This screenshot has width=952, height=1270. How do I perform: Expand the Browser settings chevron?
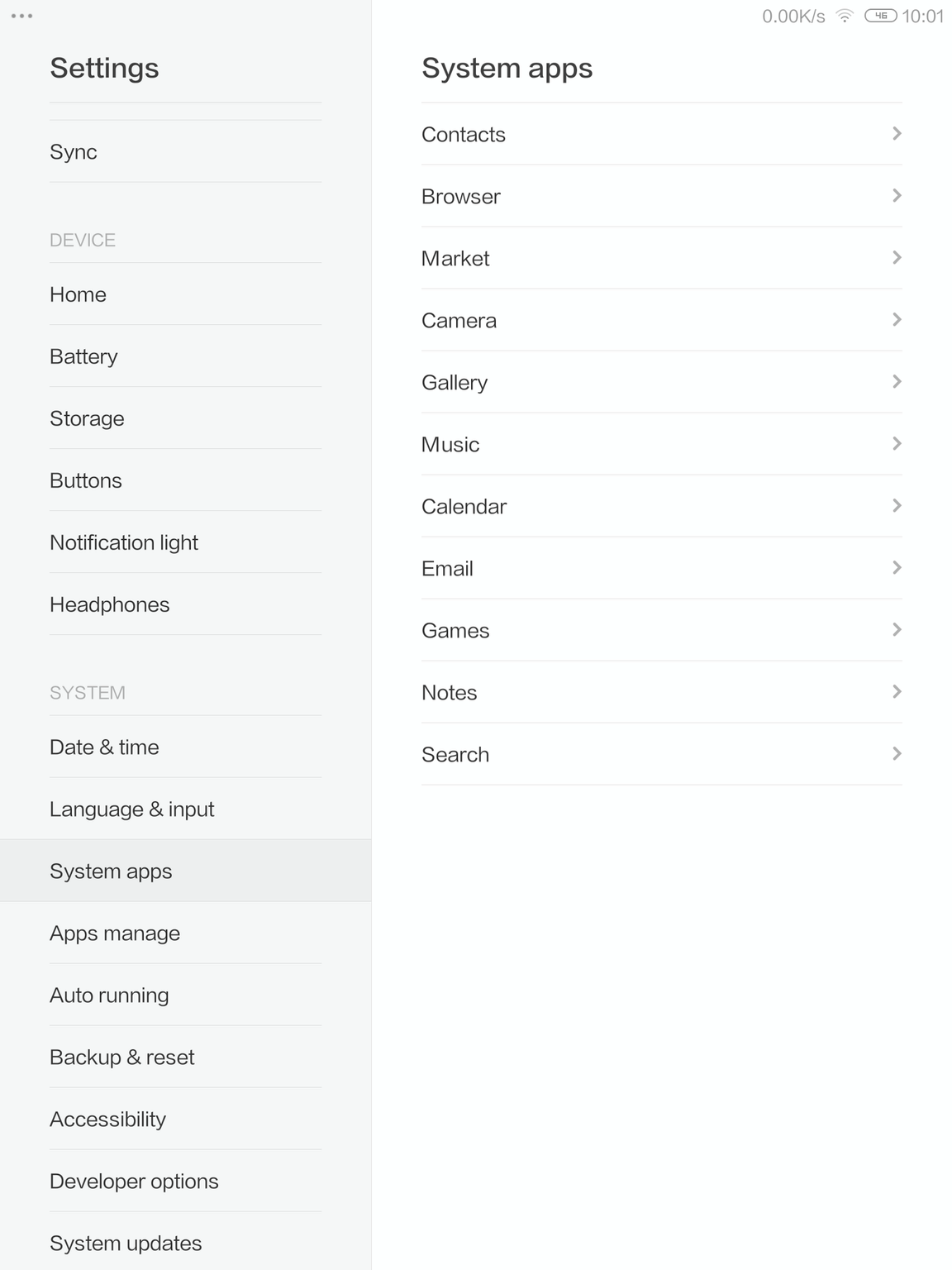coord(897,196)
